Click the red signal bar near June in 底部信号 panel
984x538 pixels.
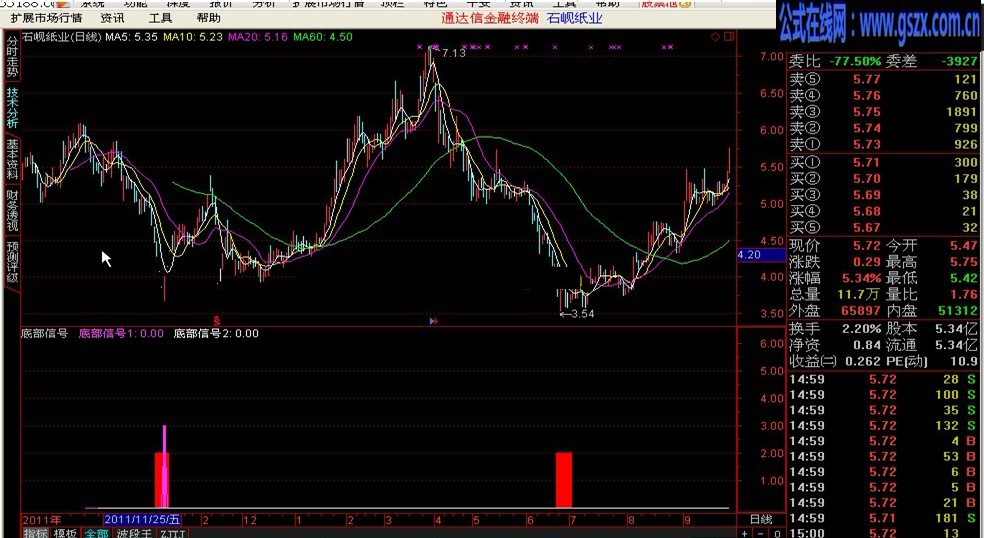(564, 480)
